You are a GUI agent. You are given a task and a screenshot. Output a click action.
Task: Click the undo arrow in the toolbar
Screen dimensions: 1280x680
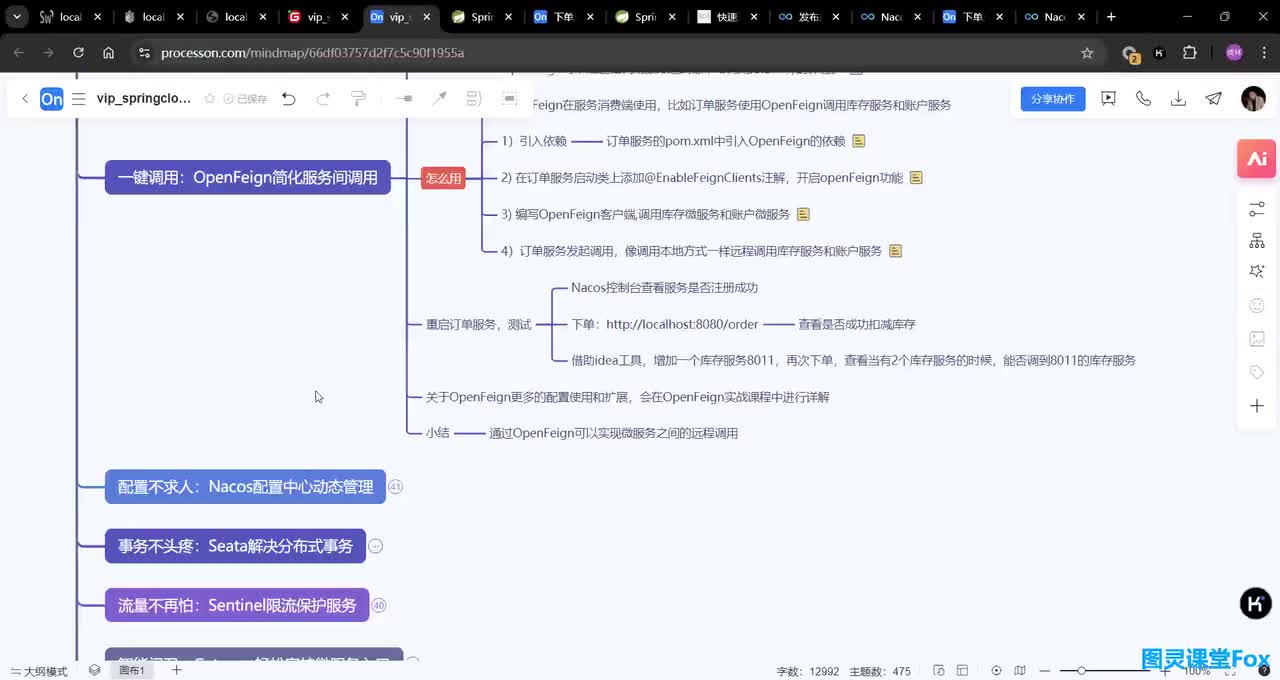pos(288,99)
